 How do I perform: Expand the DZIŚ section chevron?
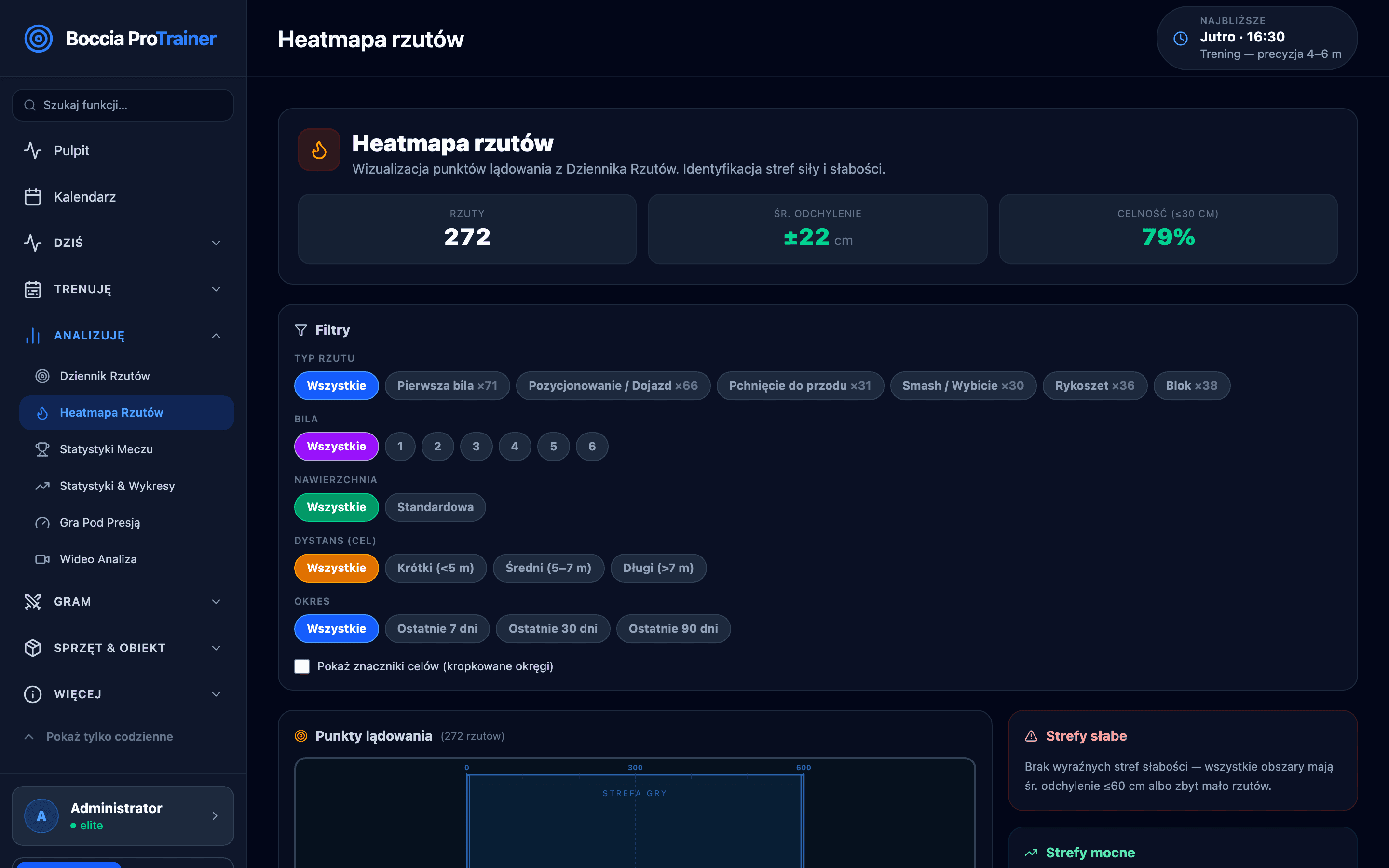coord(216,243)
